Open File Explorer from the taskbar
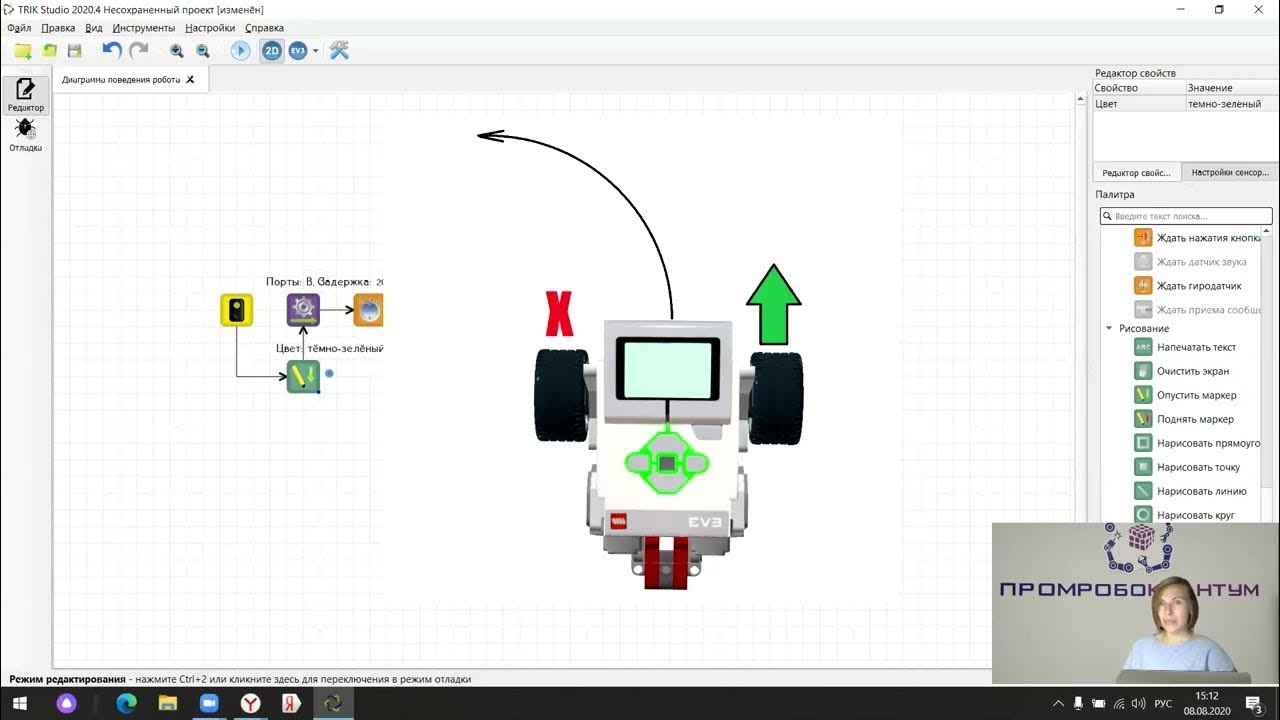 pos(168,704)
